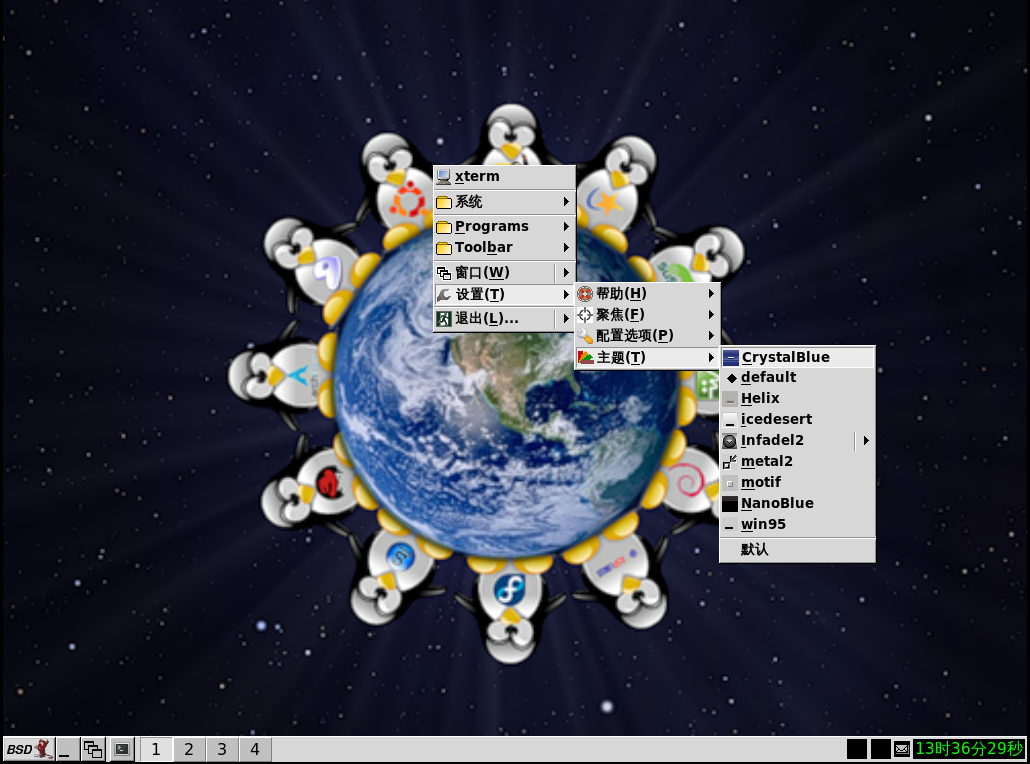
Task: Launch xterm from the root menu
Action: (x=504, y=177)
